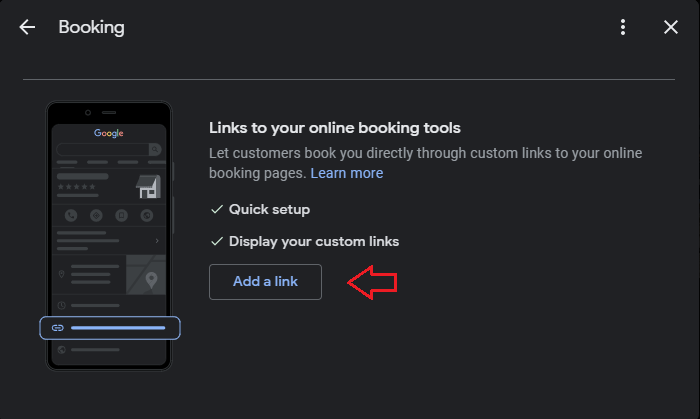Click the clock hours icon in mockup
700x419 pixels.
tap(62, 306)
